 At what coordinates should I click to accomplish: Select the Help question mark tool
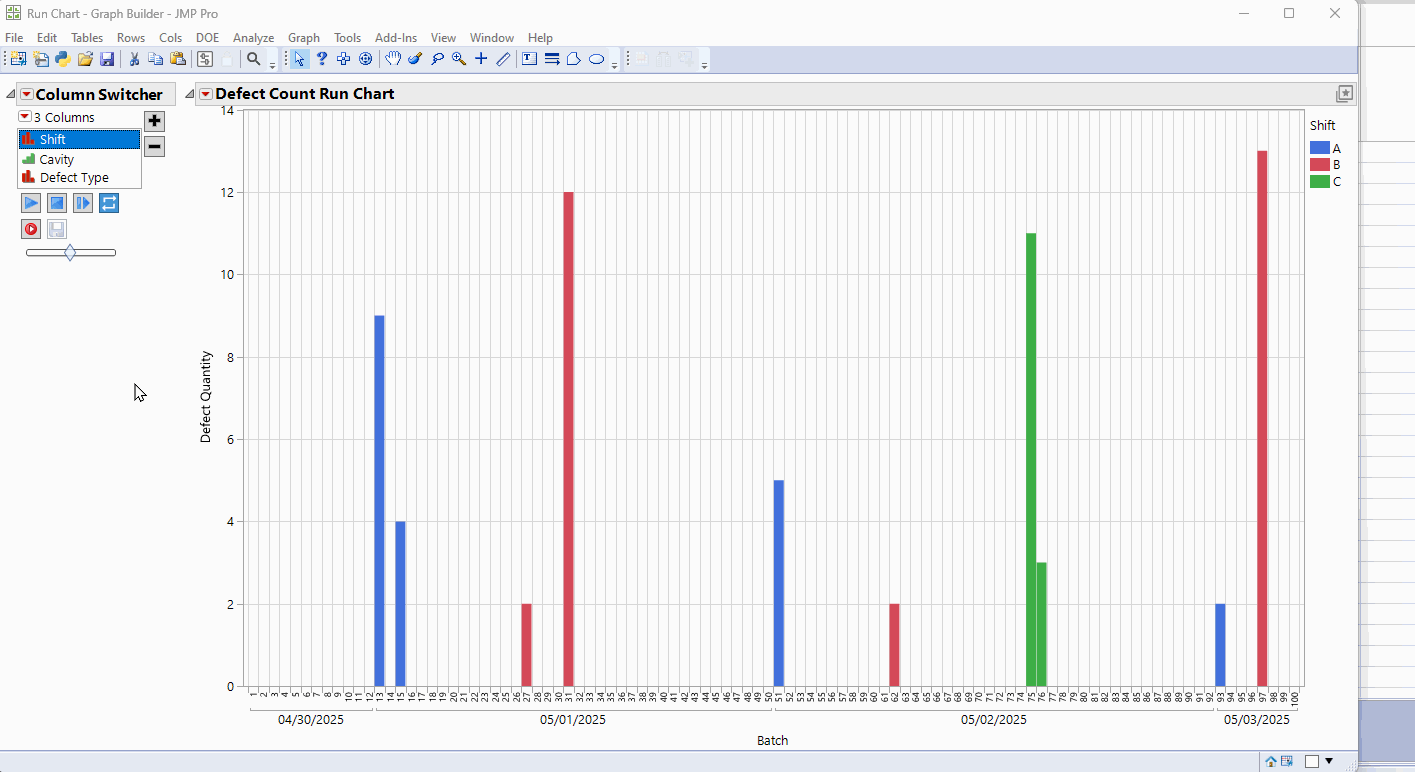pyautogui.click(x=321, y=59)
